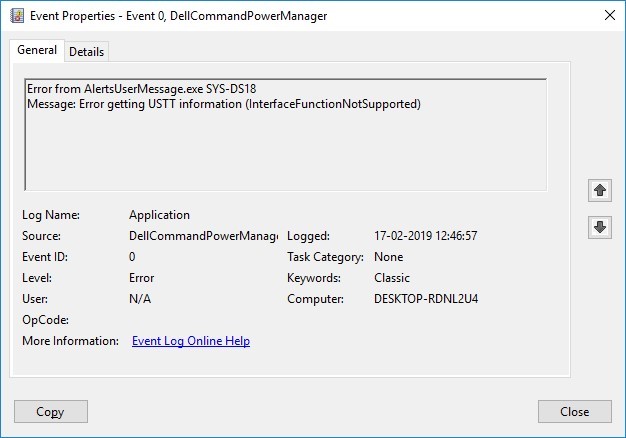Click the 'Computer:' label
The height and width of the screenshot is (438, 626).
[x=315, y=299]
